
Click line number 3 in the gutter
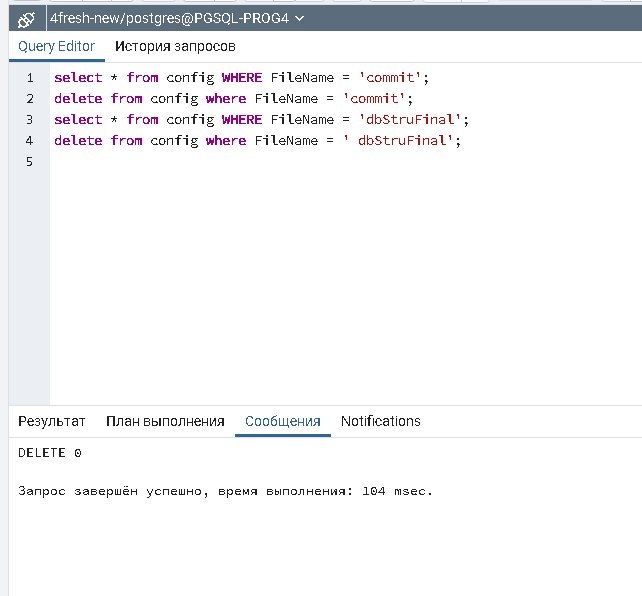pos(30,120)
